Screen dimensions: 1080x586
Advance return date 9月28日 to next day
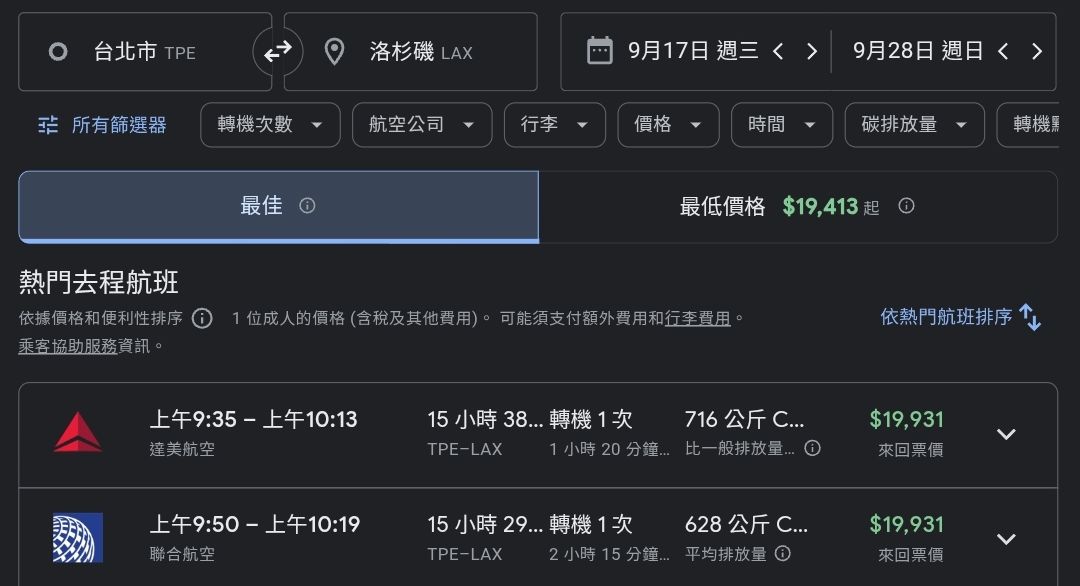pyautogui.click(x=1037, y=51)
